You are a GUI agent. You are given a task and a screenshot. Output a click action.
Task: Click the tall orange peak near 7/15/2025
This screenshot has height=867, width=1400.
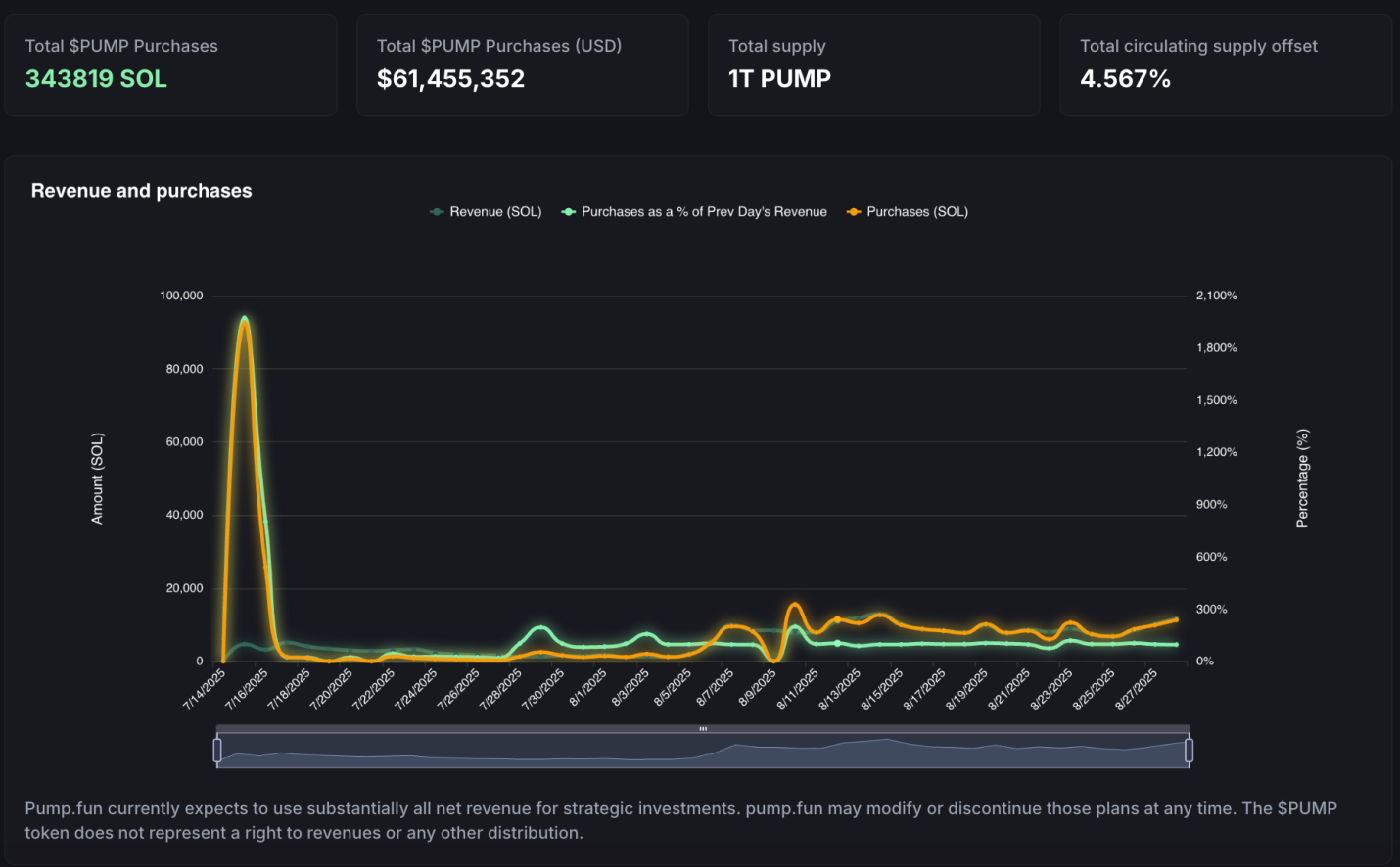244,320
